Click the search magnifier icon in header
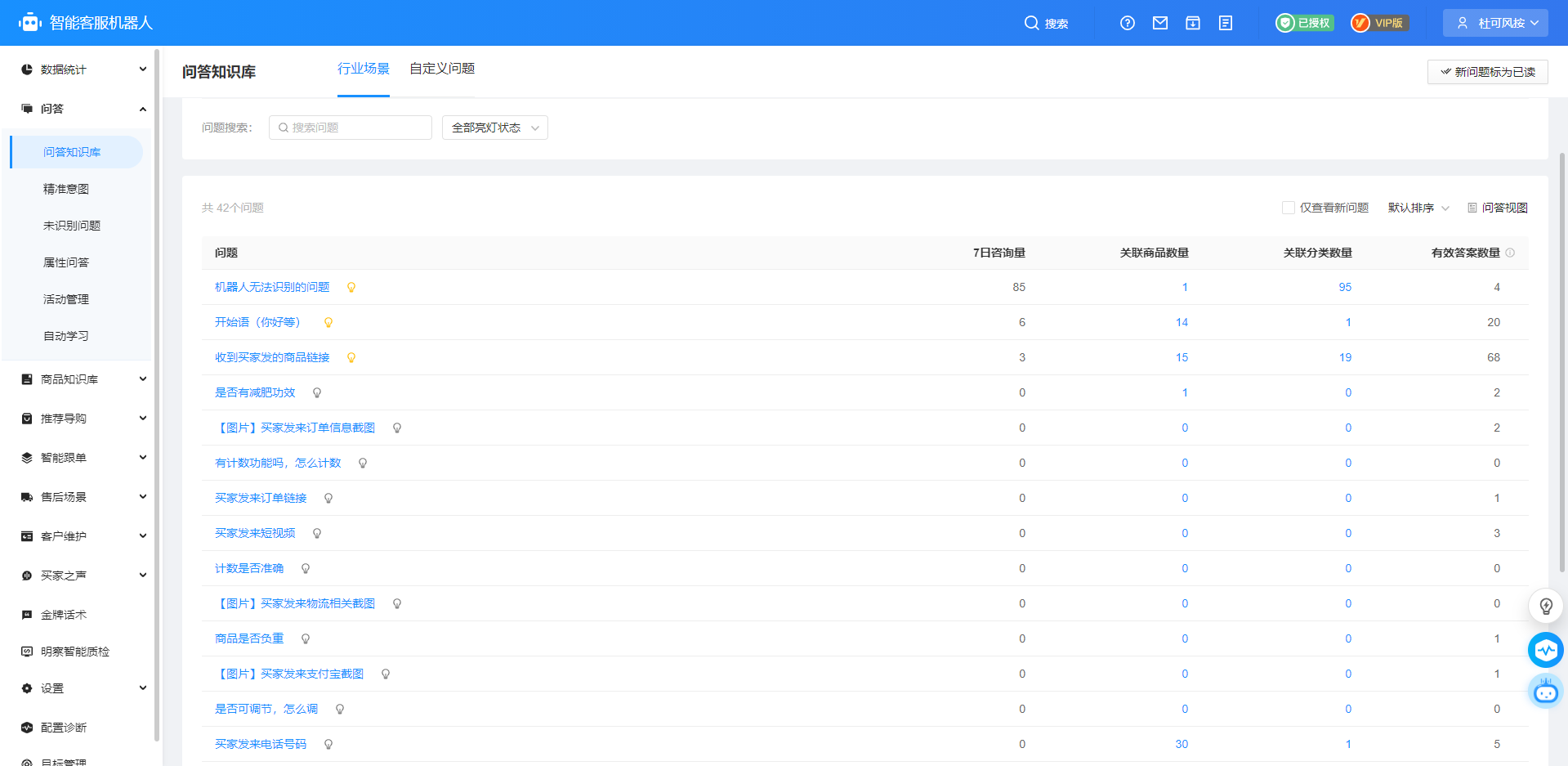1568x766 pixels. [1032, 23]
